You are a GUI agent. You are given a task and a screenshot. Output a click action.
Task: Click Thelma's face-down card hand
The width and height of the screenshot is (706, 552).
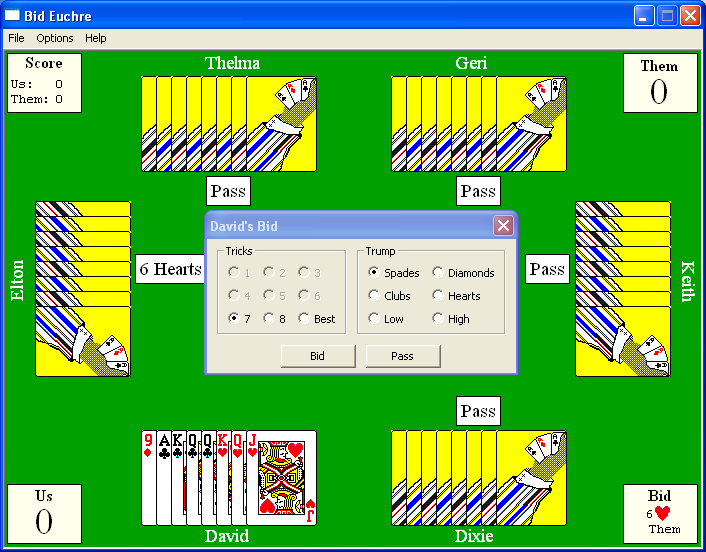coord(229,124)
